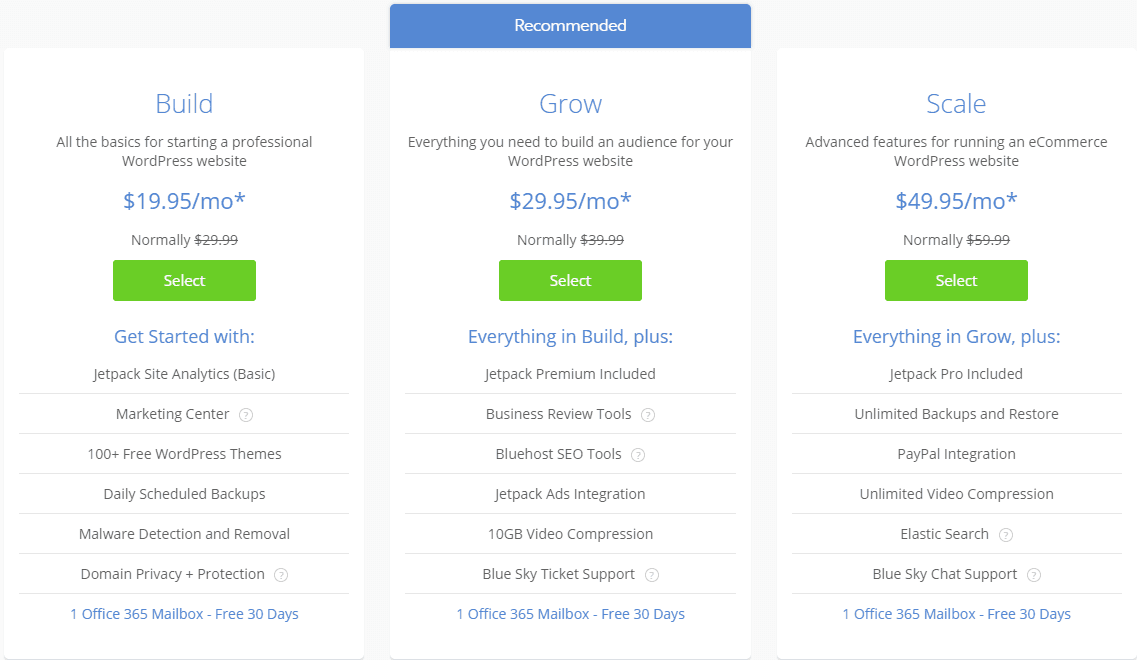Screen dimensions: 1137x660
Task: Click Jetpack Pro Included row
Action: pos(956,374)
